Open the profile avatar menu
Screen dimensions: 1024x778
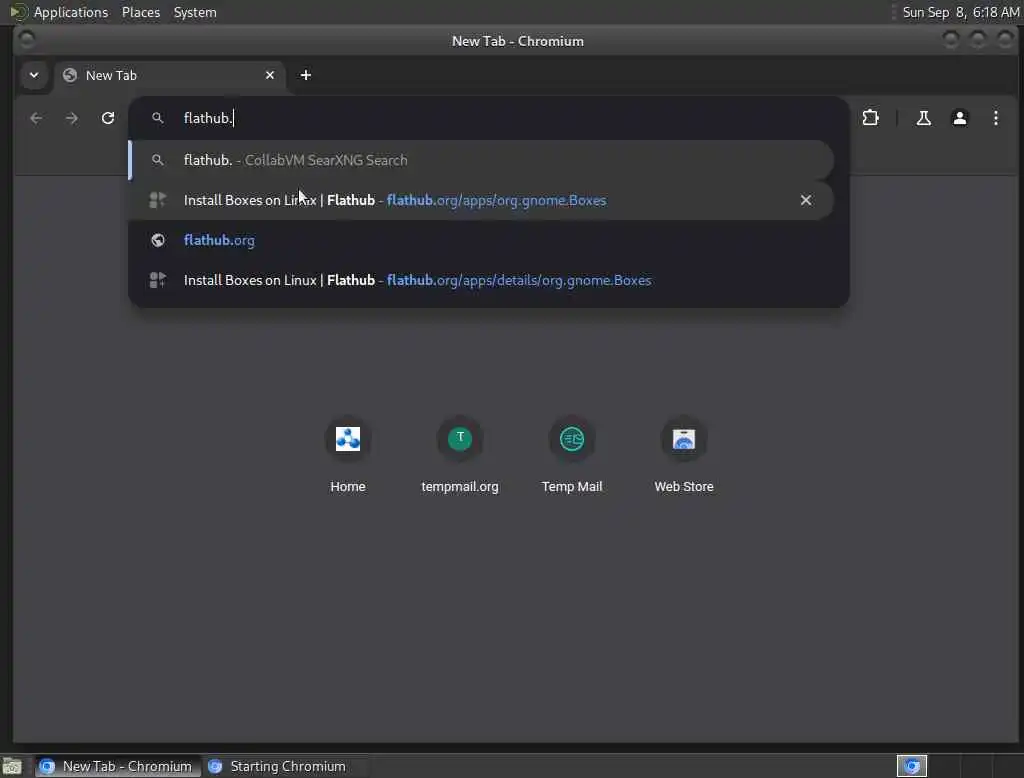[959, 118]
